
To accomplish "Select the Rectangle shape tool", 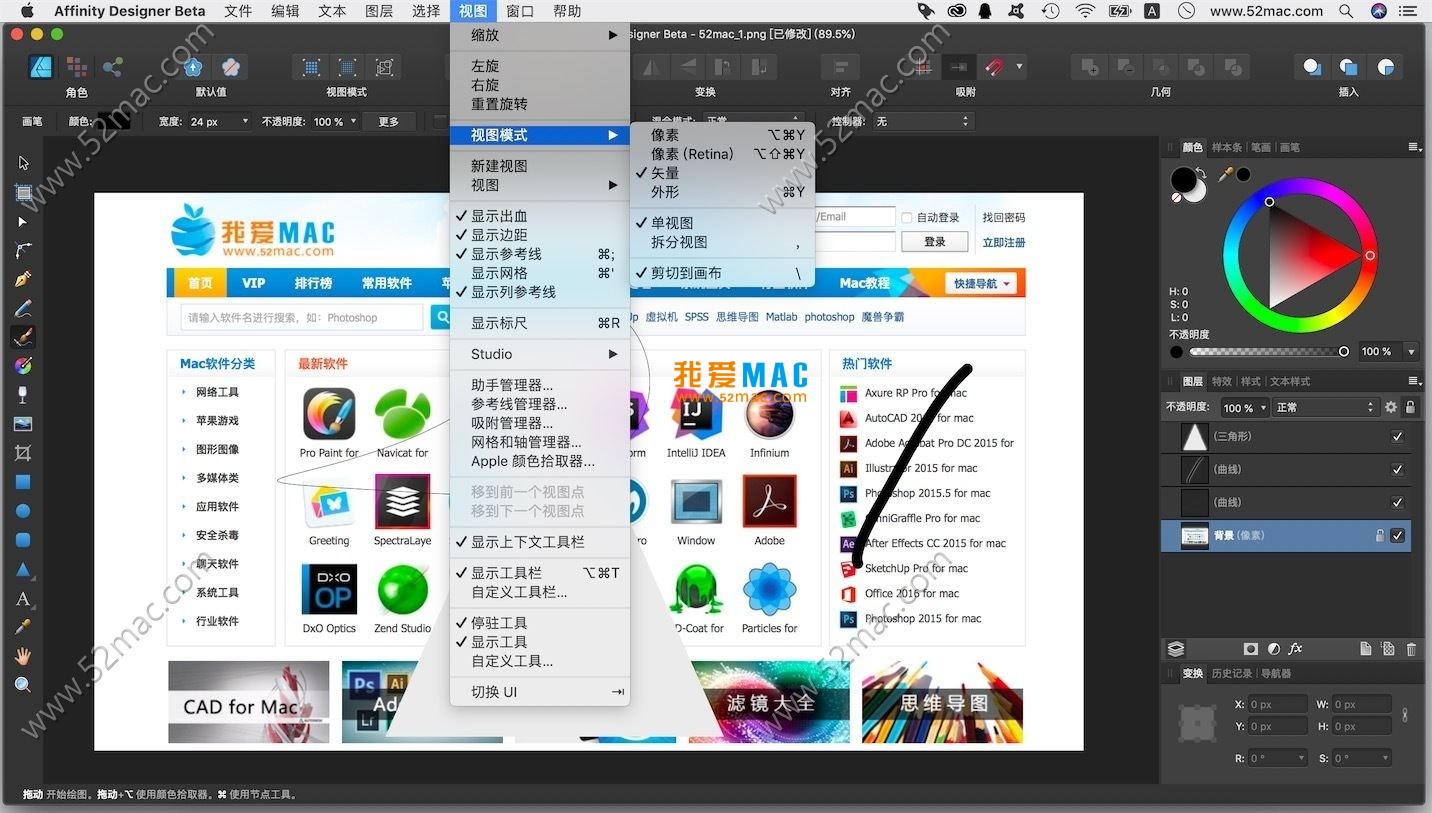I will coord(23,482).
